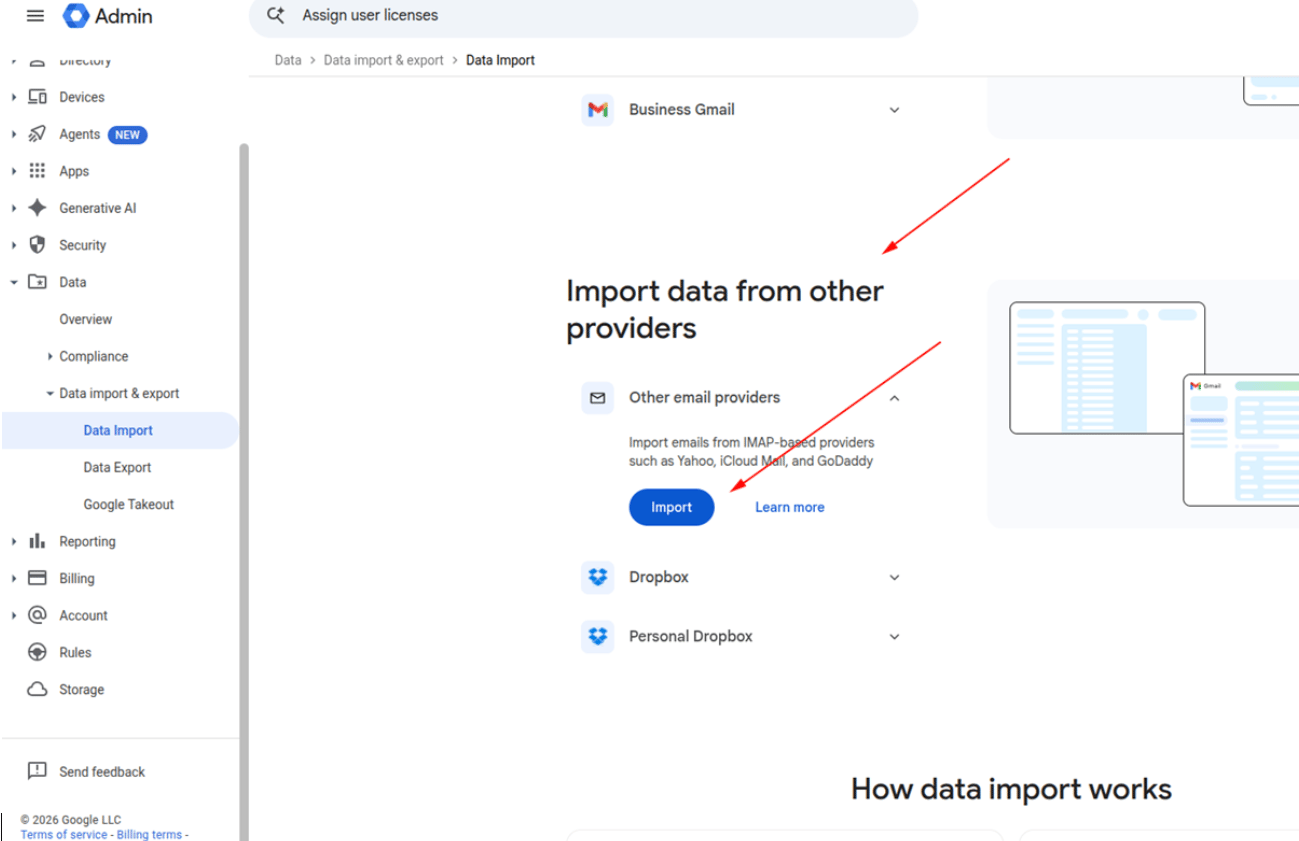Expand the Business Gmail section chevron
Image resolution: width=1299 pixels, height=841 pixels.
pos(894,110)
